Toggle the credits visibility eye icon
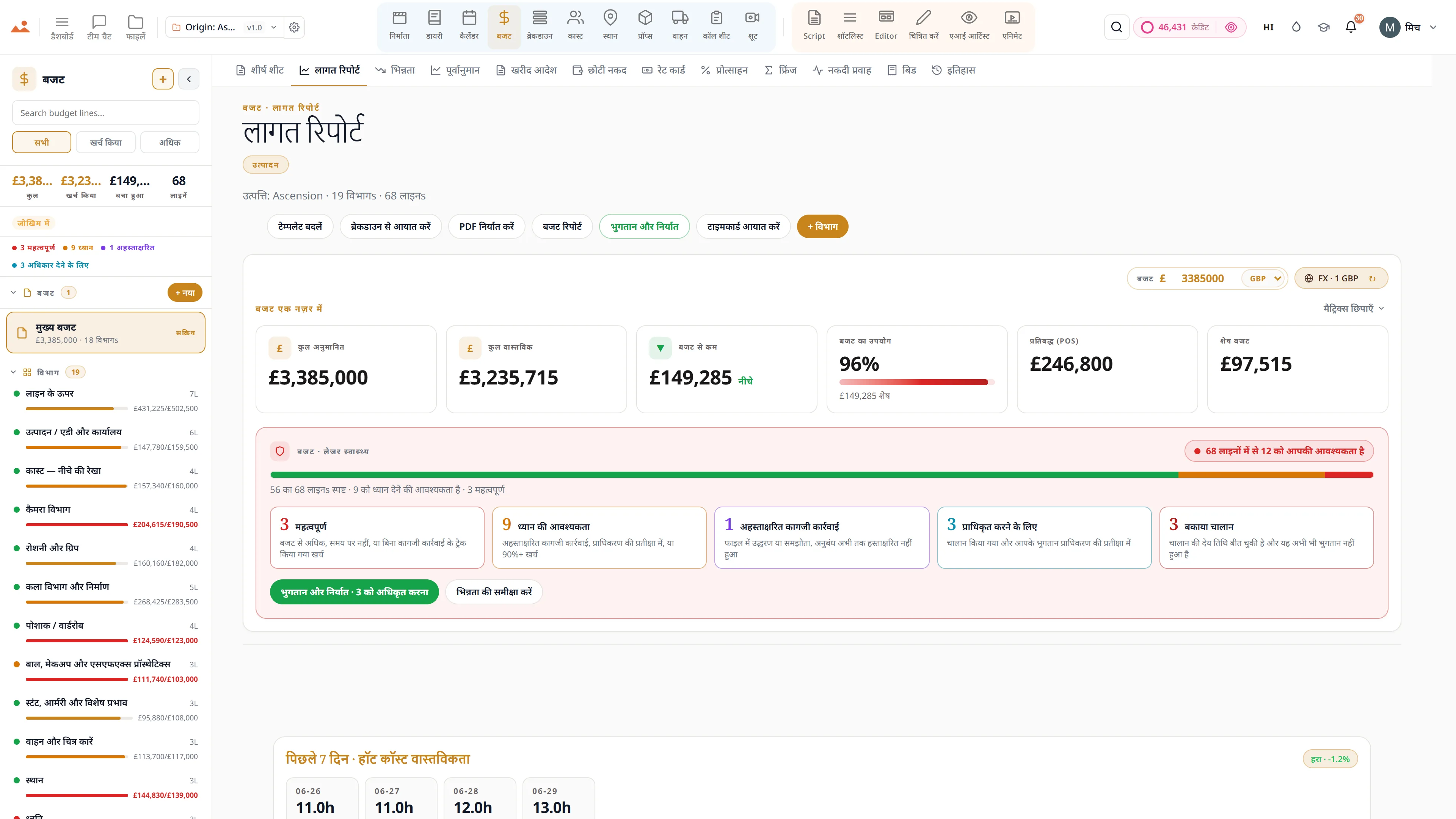Screen dimensions: 1456x819 click(x=1230, y=27)
